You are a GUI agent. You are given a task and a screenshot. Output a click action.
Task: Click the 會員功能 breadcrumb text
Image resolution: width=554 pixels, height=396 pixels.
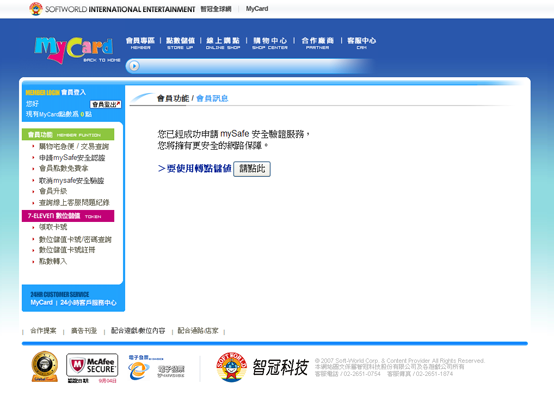point(173,98)
